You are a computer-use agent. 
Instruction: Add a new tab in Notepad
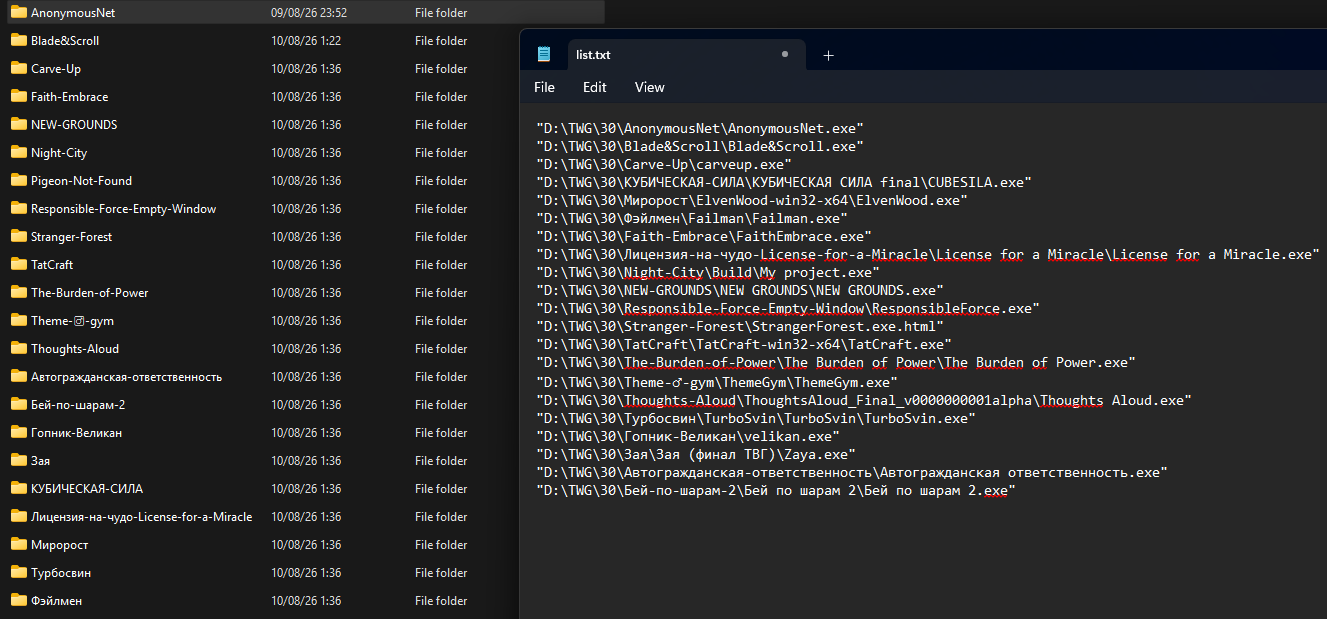[828, 55]
